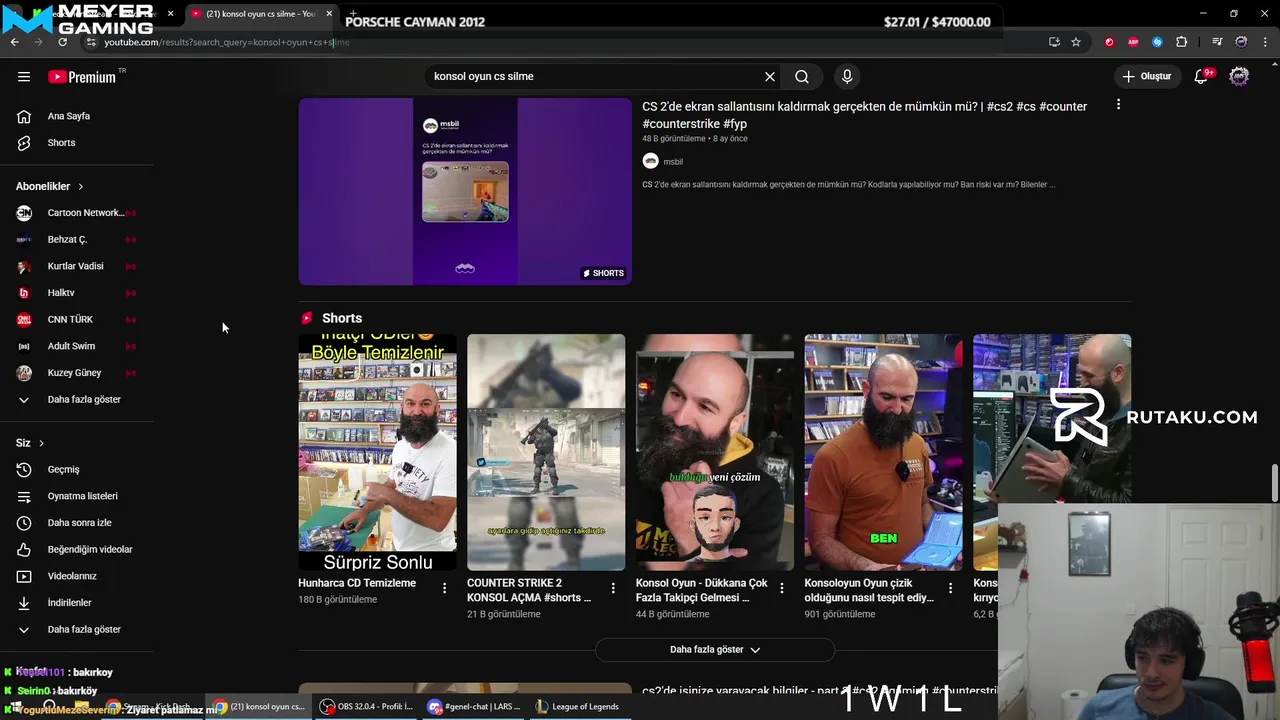Open the CS 2 ekran sallantısı video thumbnail
The image size is (1280, 720).
(x=465, y=191)
